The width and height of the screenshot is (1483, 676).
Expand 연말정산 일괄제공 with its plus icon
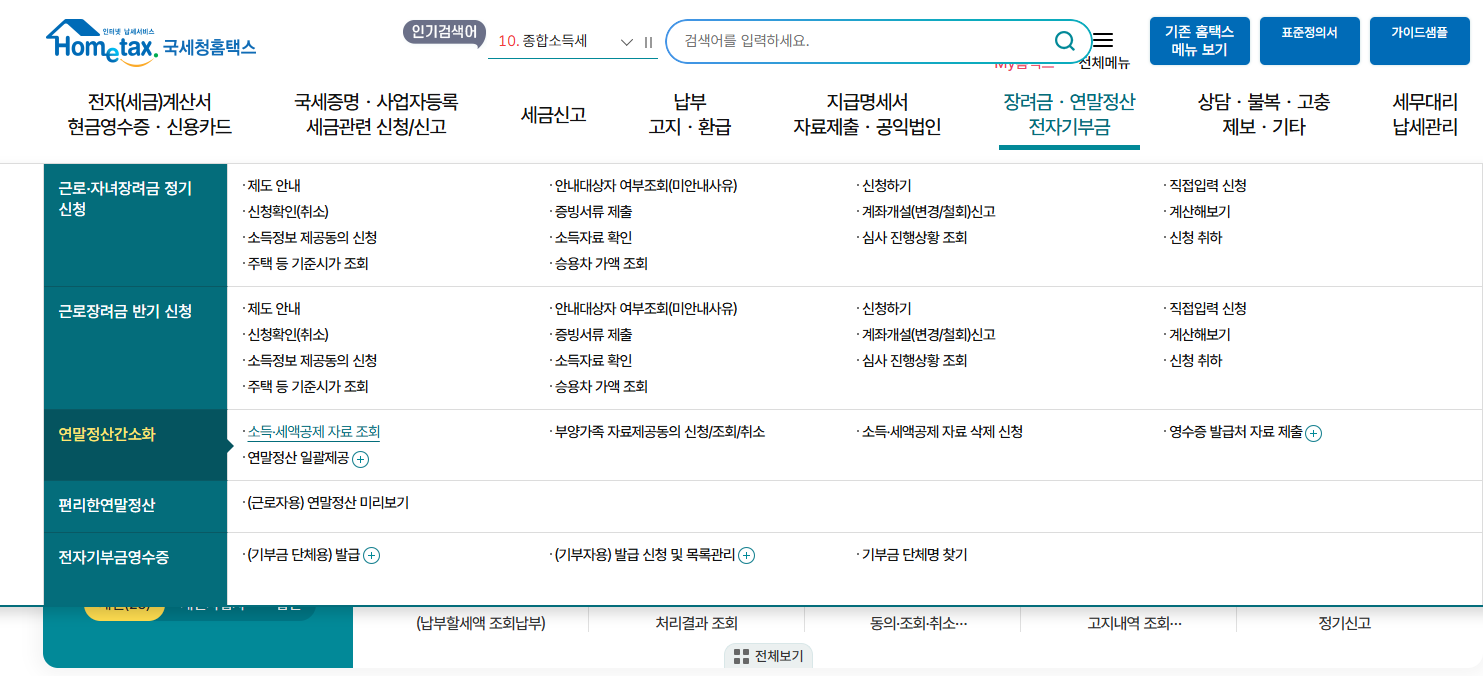tap(360, 460)
